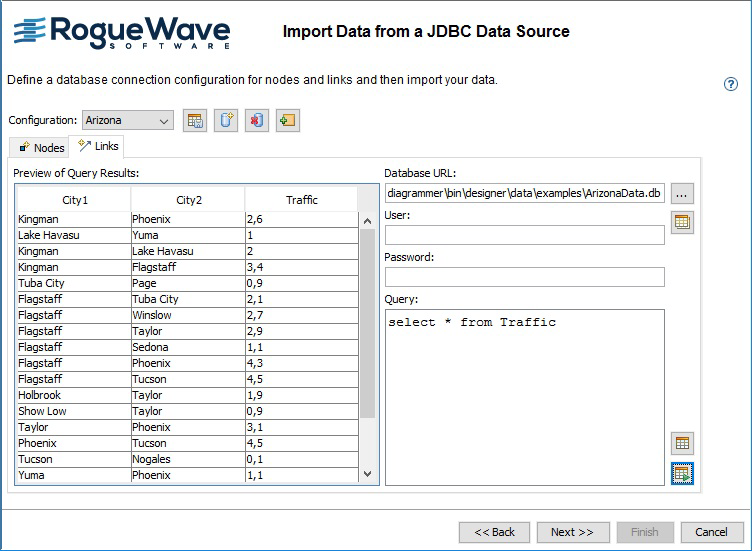Browse for database file with ellipsis button

[682, 193]
